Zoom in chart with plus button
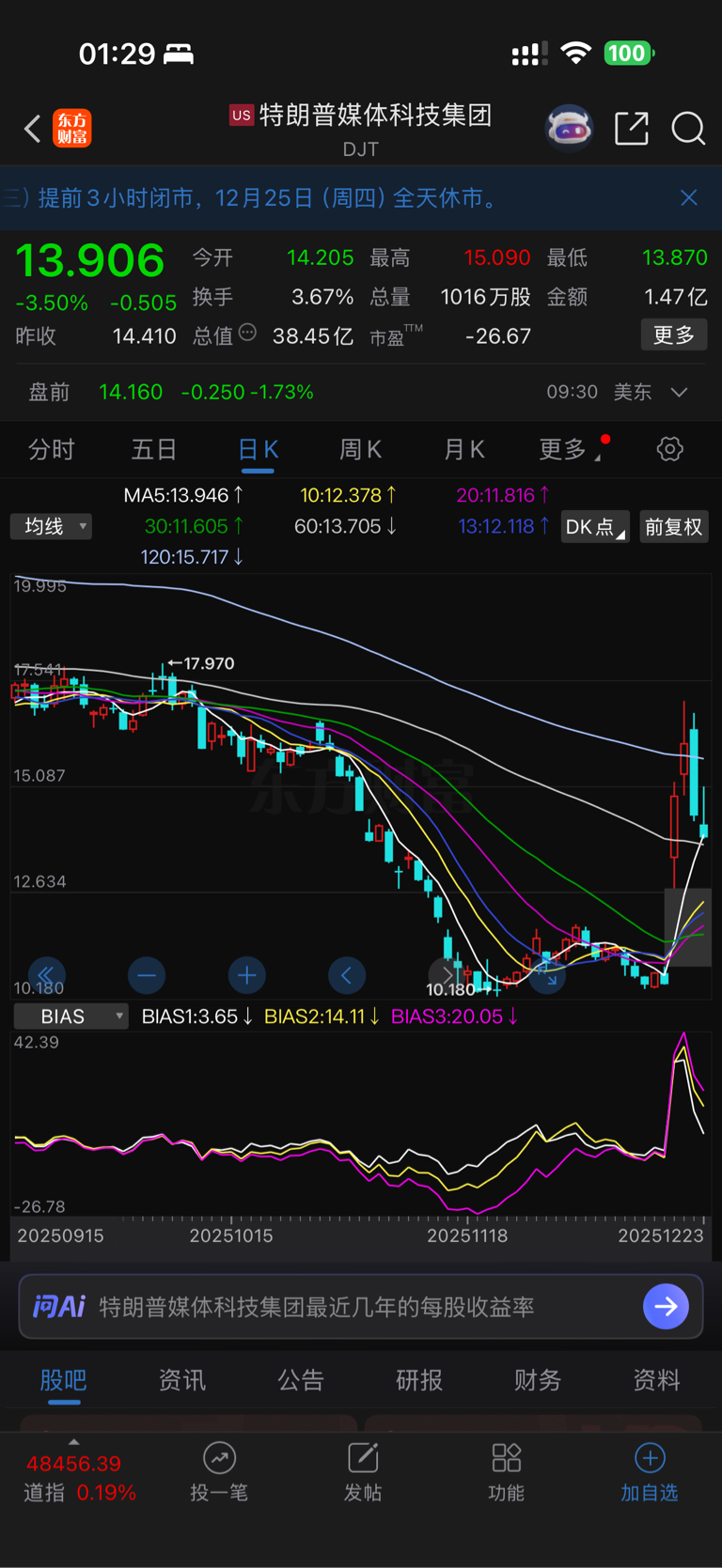722x1568 pixels. [247, 975]
